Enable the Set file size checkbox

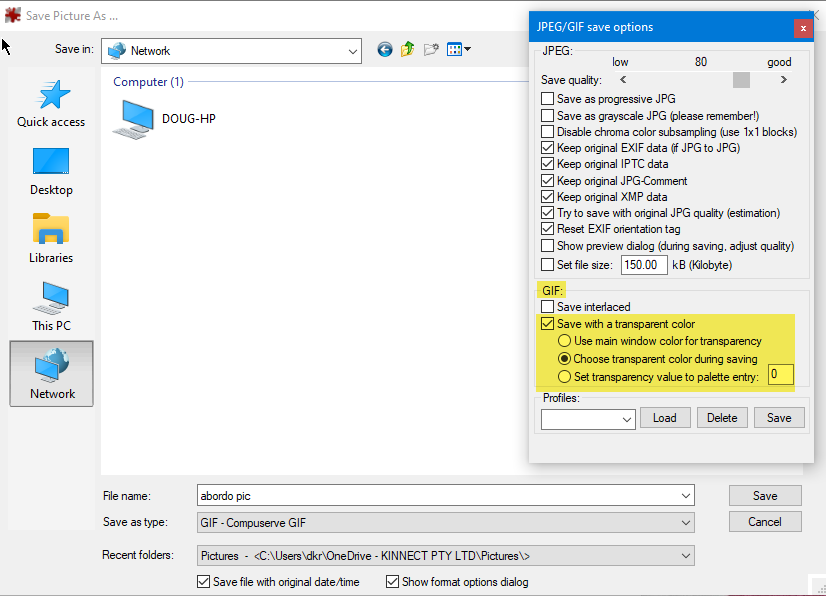click(548, 264)
